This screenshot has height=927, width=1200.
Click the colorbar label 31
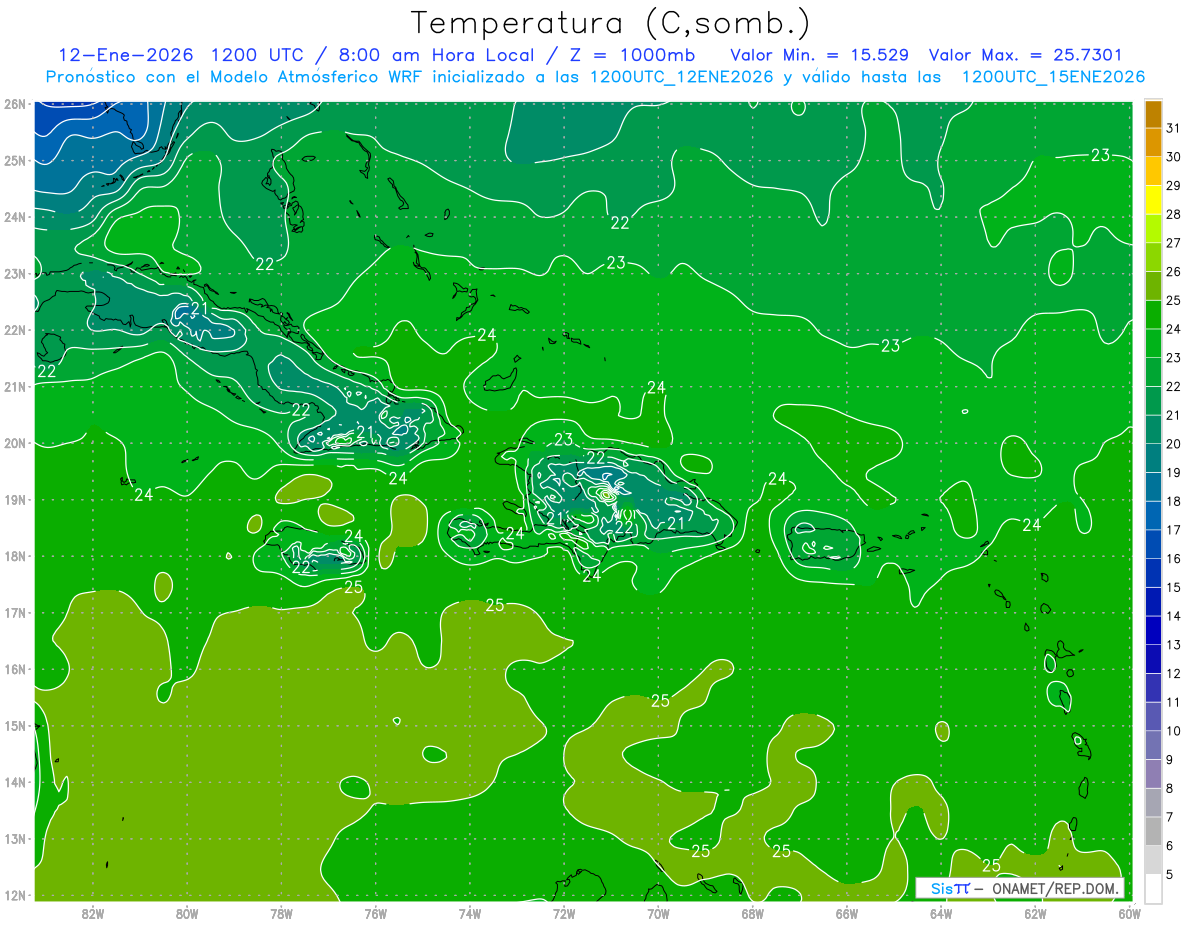1174,128
